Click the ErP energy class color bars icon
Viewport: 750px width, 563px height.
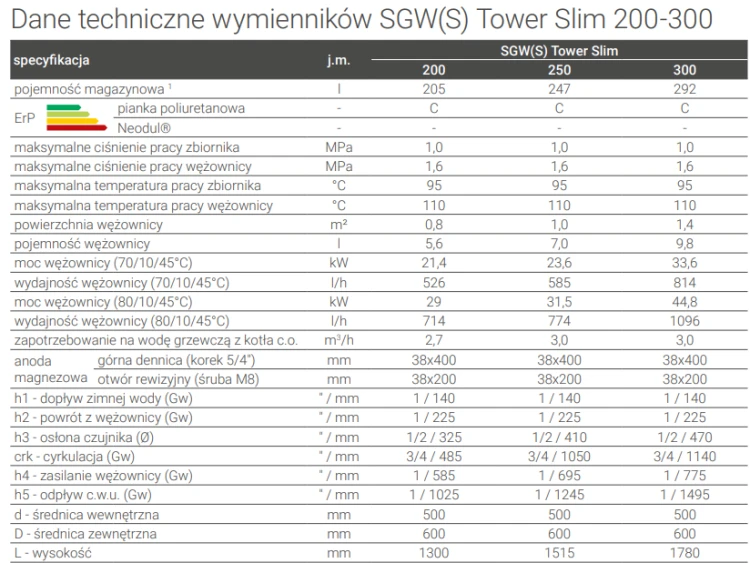point(77,118)
